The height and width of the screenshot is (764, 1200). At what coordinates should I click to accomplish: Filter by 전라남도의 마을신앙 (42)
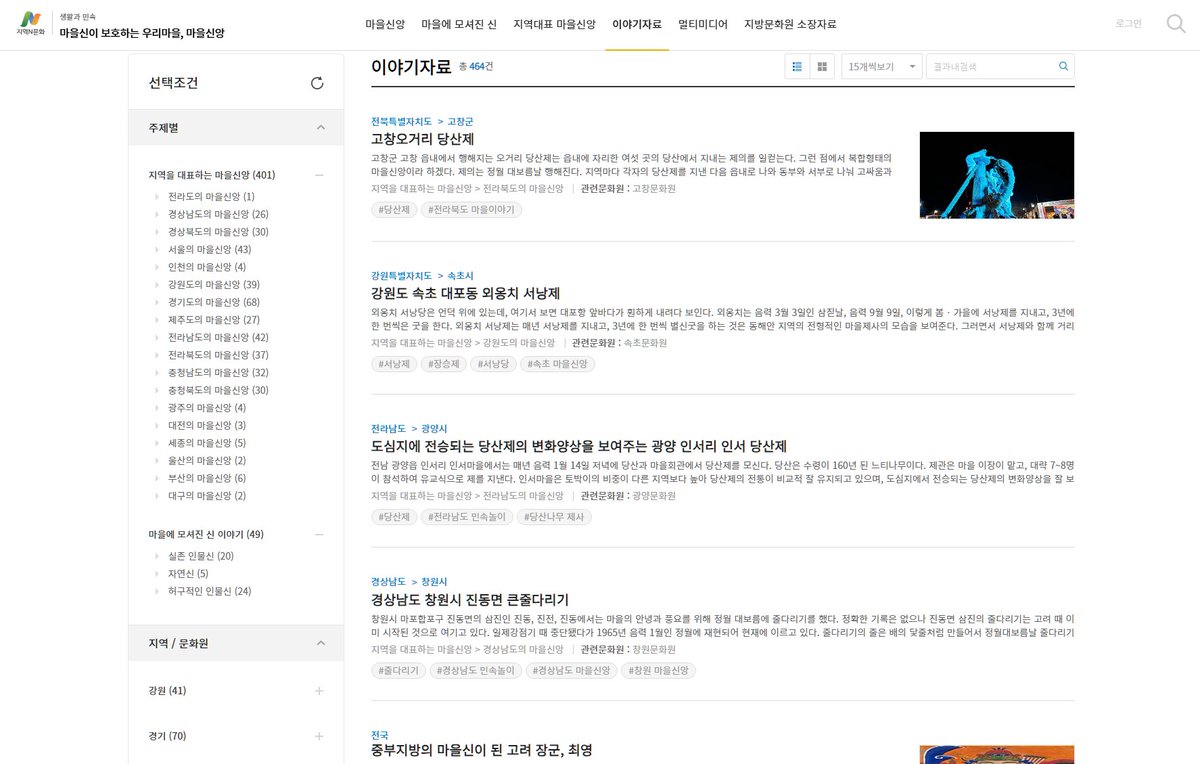(x=218, y=338)
